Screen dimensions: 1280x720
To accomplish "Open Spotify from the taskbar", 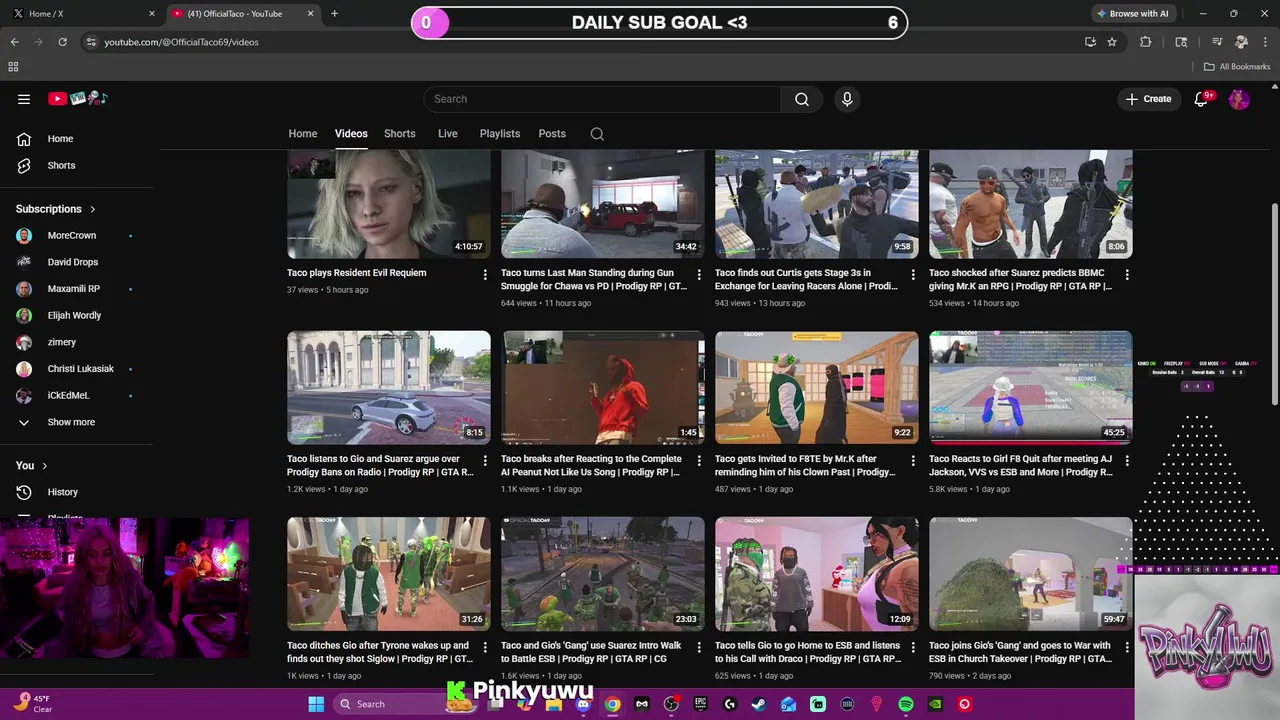I will pos(905,704).
